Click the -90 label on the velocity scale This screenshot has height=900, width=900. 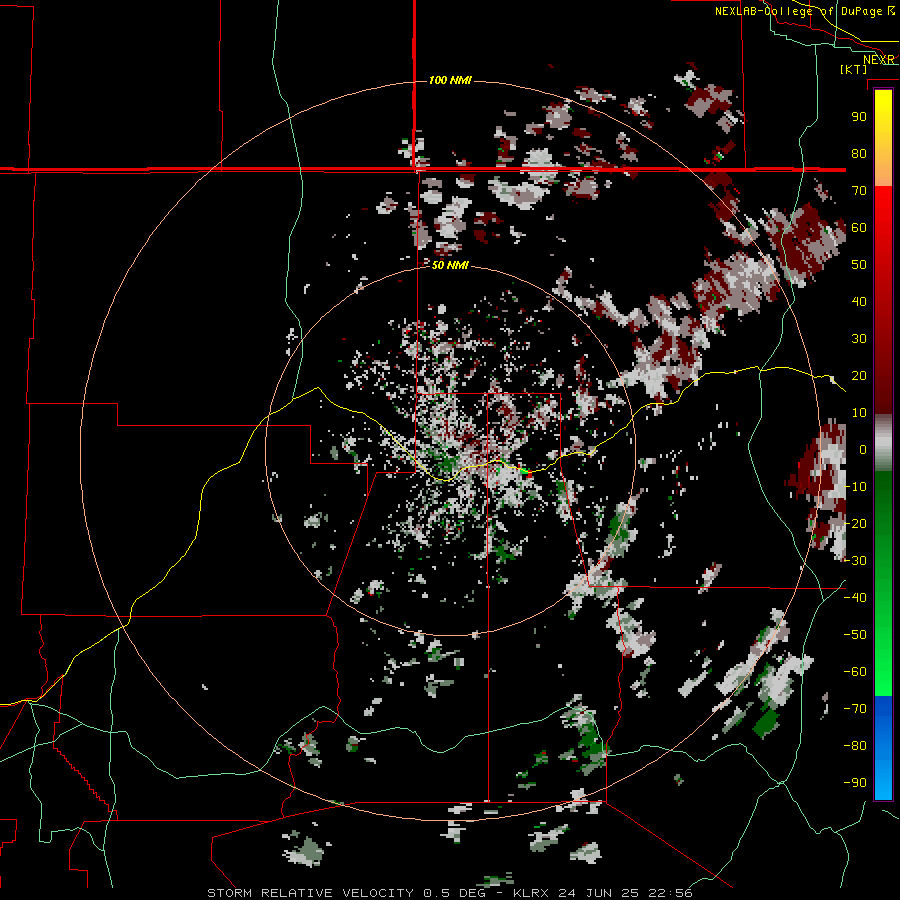855,783
